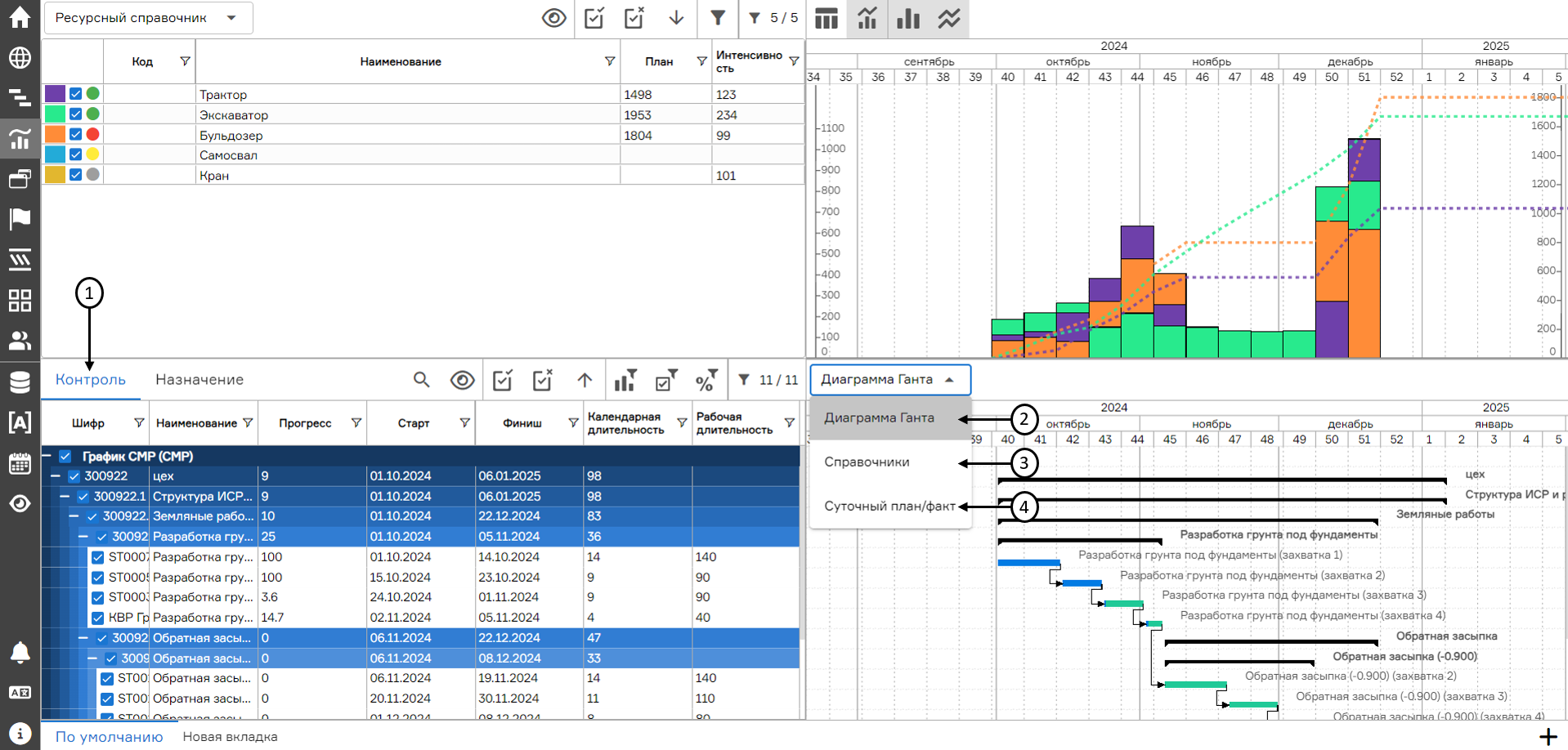Click the checkbox filter icon in Контроль toolbar
The width and height of the screenshot is (1568, 750).
pyautogui.click(x=666, y=380)
